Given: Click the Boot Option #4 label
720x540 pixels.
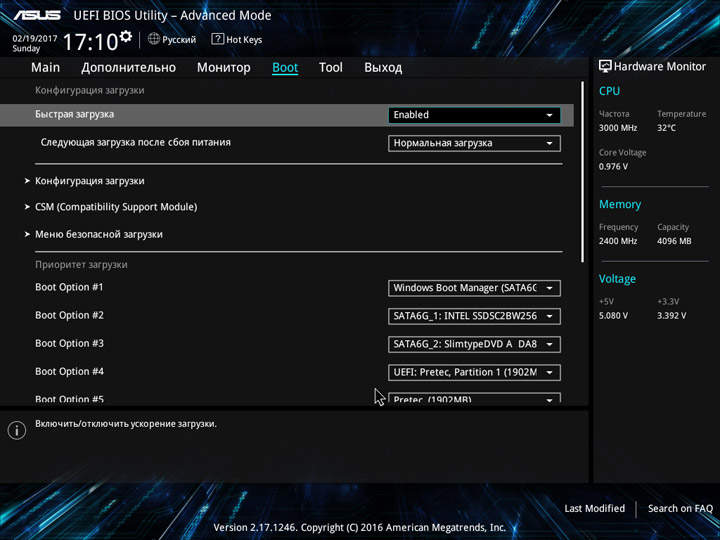Looking at the screenshot, I should coord(69,371).
